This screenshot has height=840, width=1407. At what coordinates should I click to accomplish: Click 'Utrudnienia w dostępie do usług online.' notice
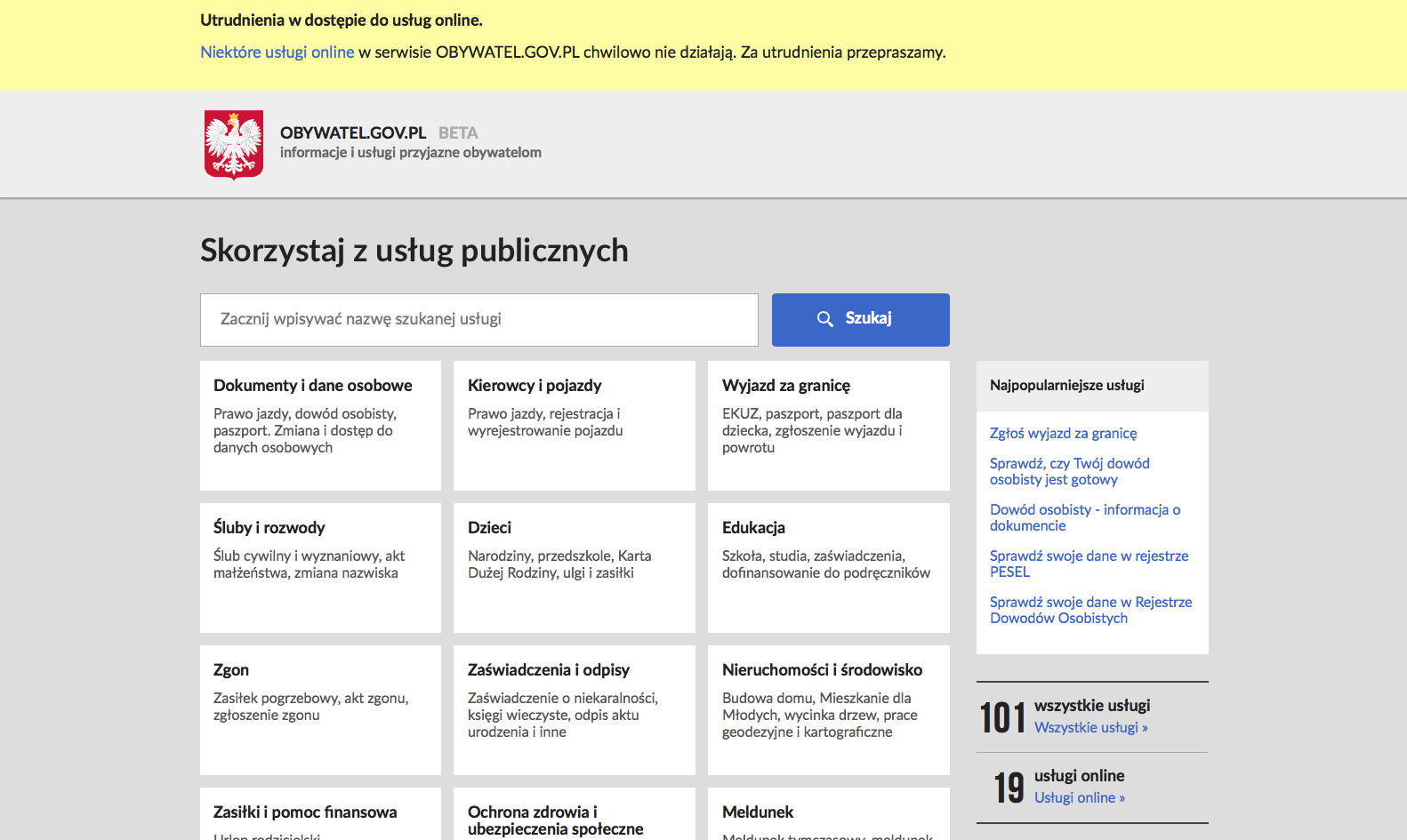point(342,20)
